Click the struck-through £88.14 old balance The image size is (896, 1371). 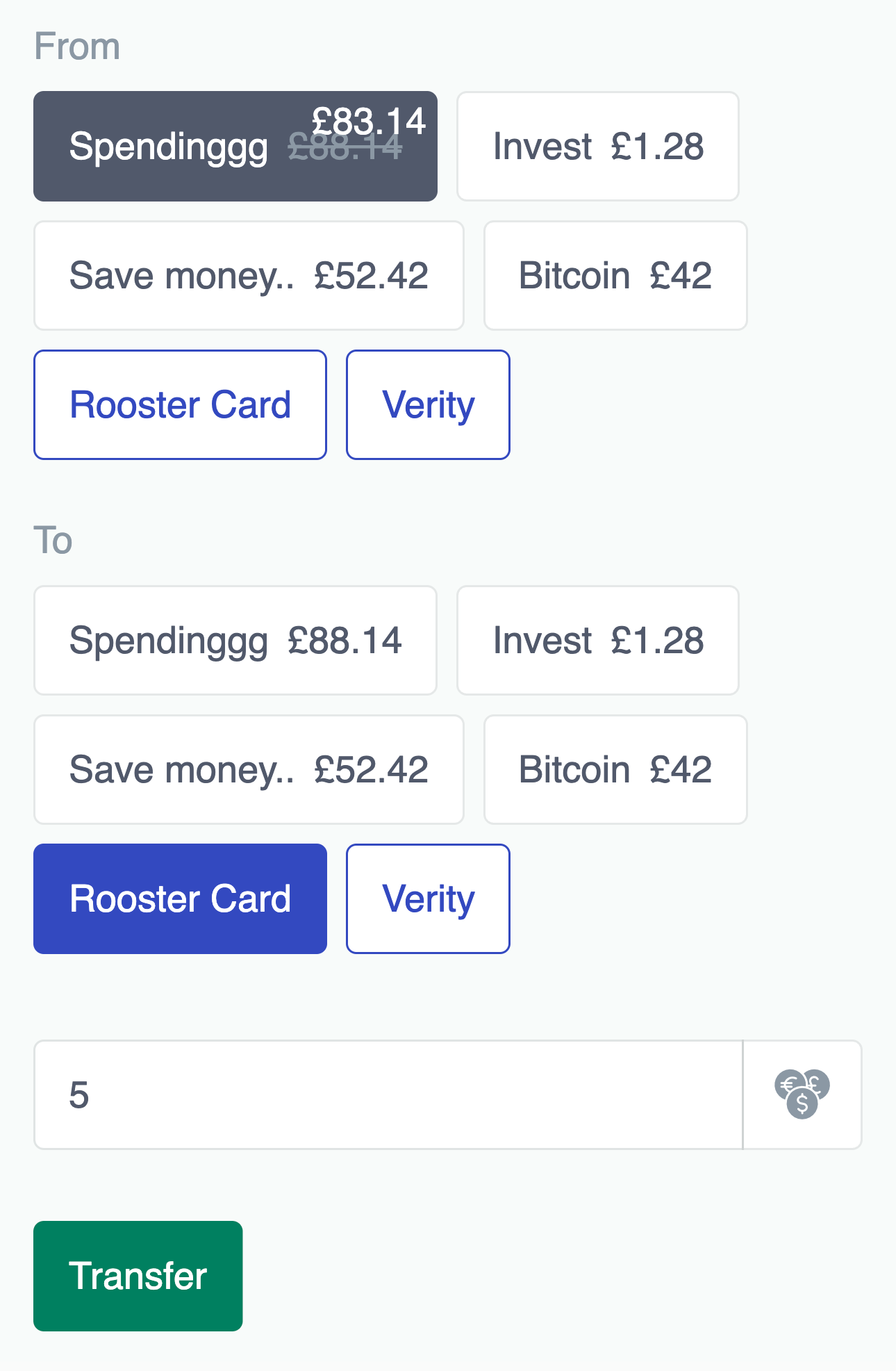click(345, 147)
